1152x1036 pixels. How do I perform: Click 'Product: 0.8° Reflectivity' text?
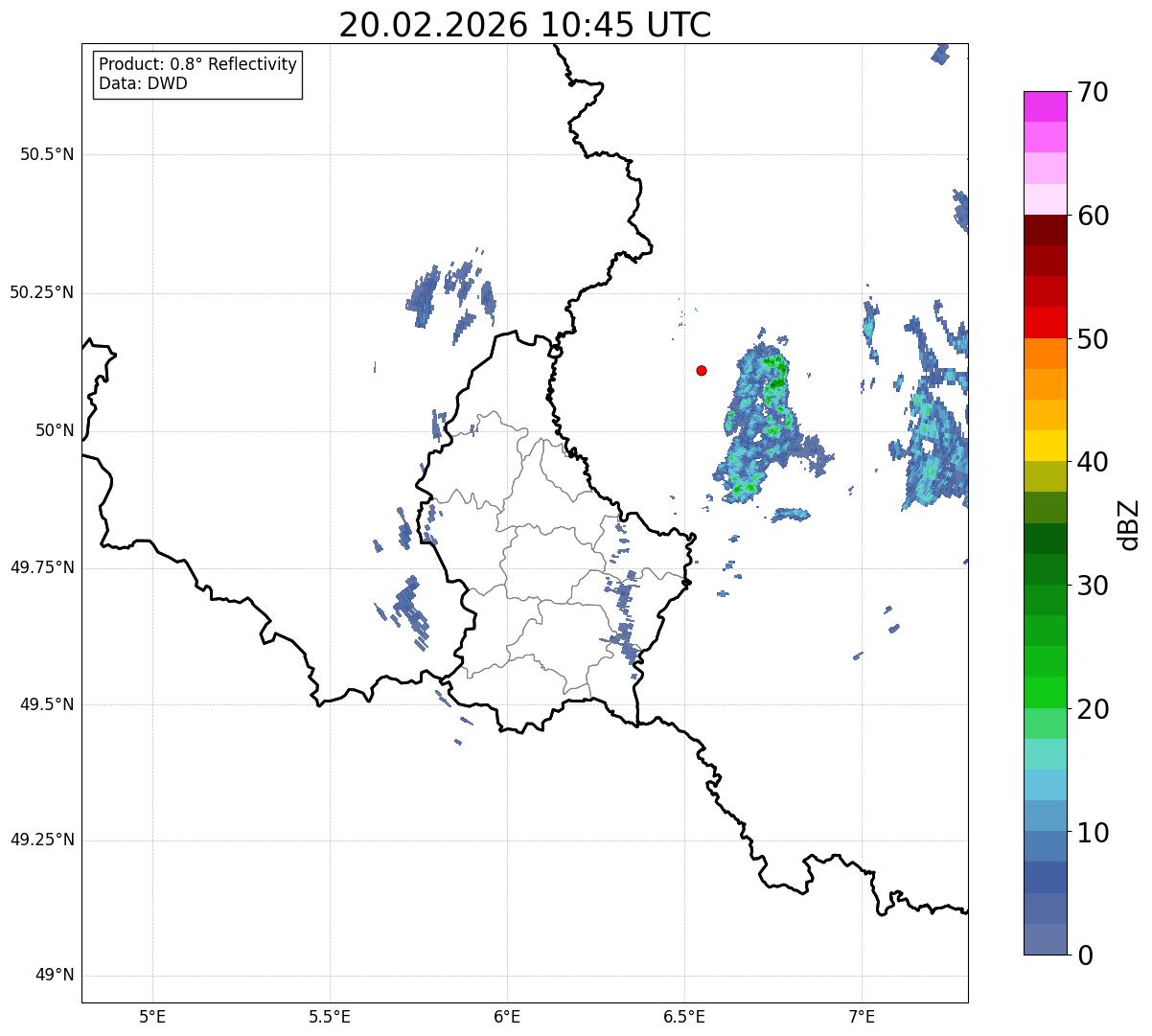click(x=198, y=64)
